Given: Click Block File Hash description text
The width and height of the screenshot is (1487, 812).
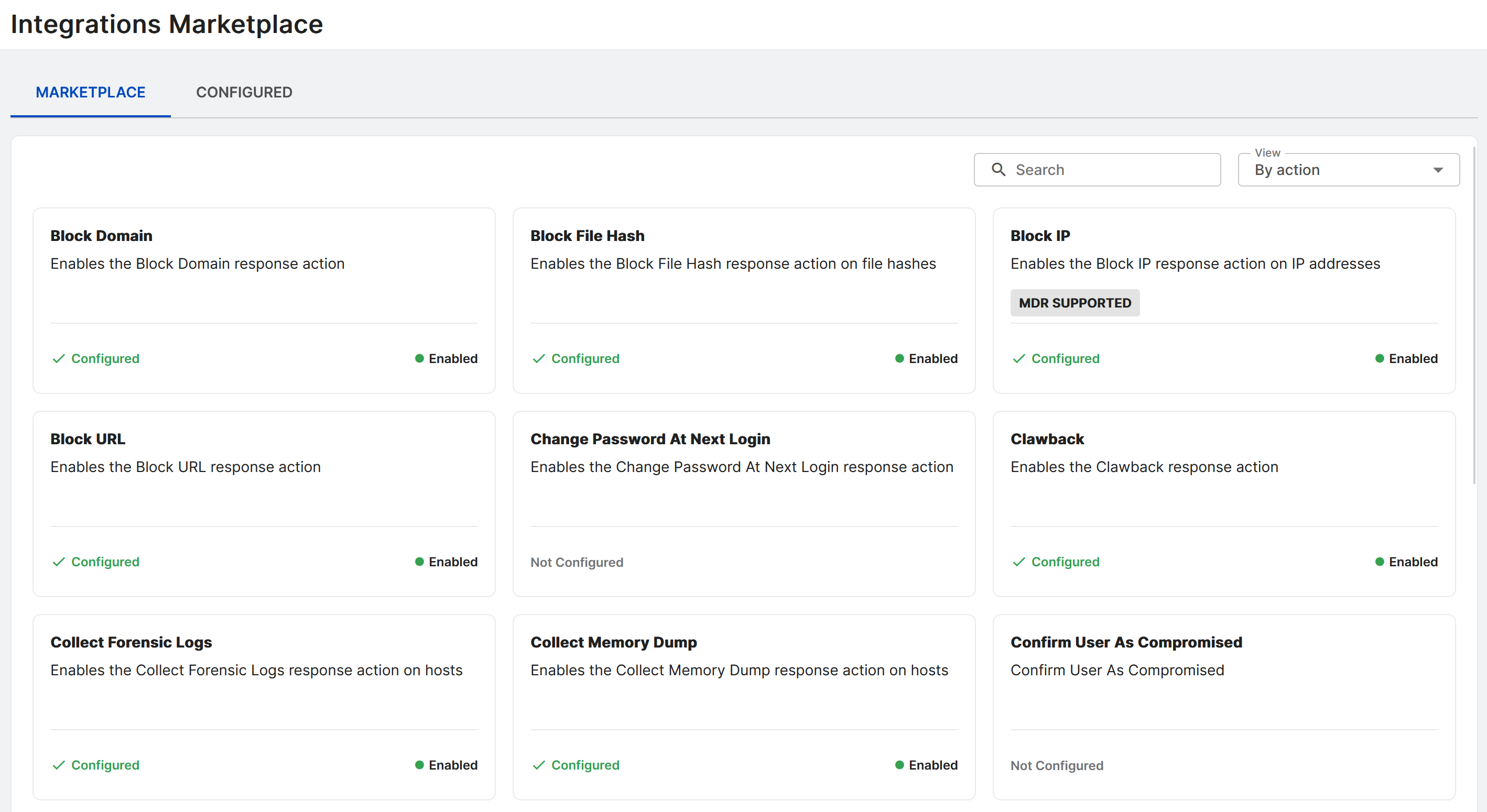Looking at the screenshot, I should coord(733,264).
